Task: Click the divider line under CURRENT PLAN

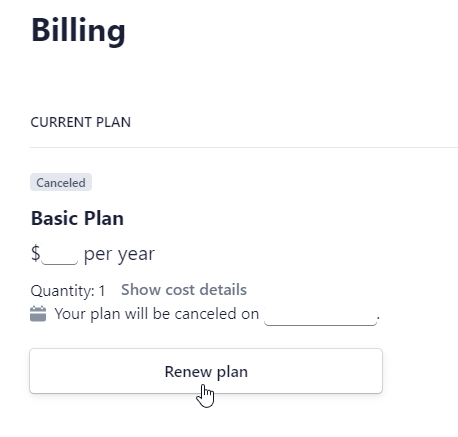Action: pos(244,147)
